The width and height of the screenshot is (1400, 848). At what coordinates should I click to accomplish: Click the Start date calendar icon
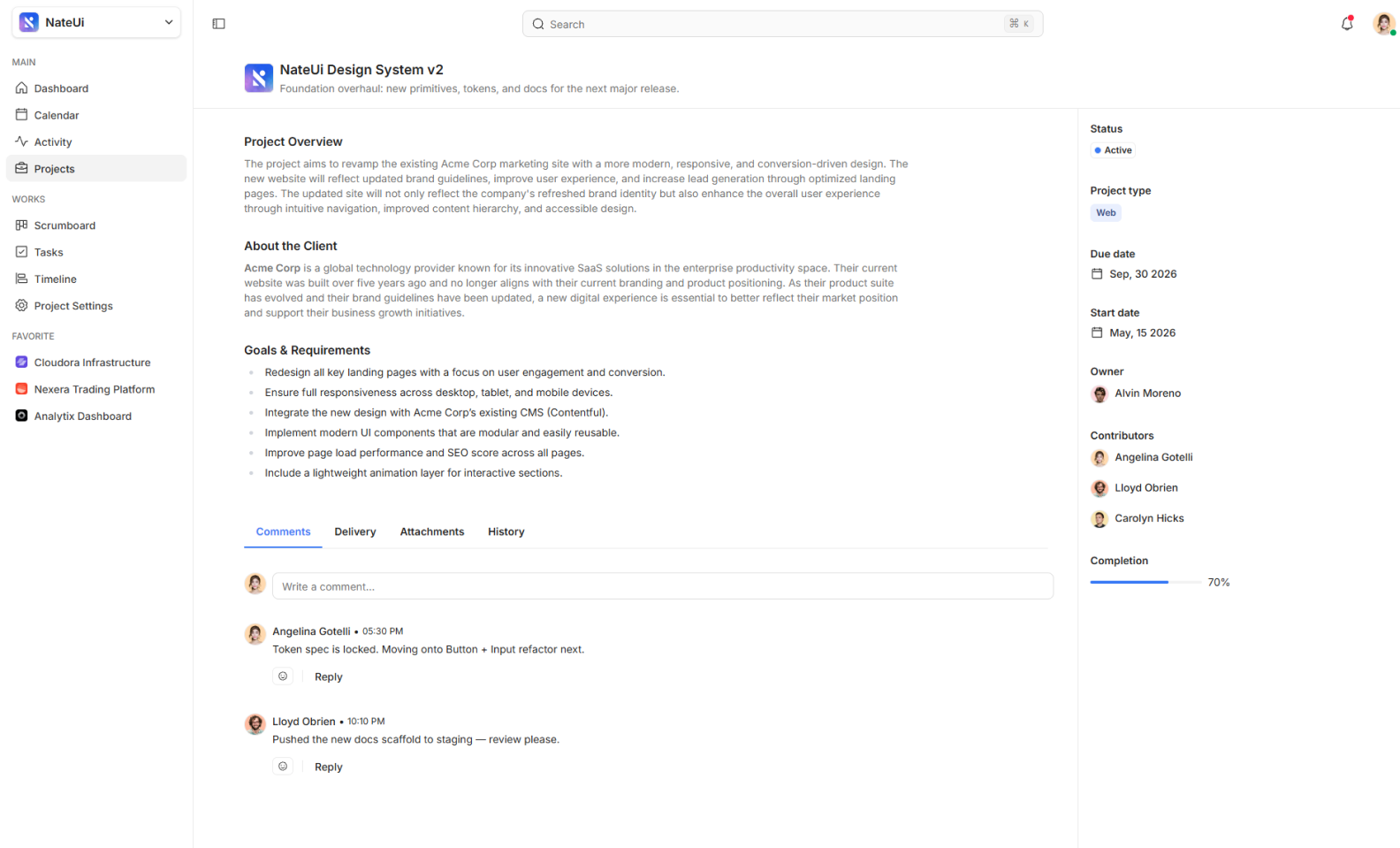[x=1097, y=333]
